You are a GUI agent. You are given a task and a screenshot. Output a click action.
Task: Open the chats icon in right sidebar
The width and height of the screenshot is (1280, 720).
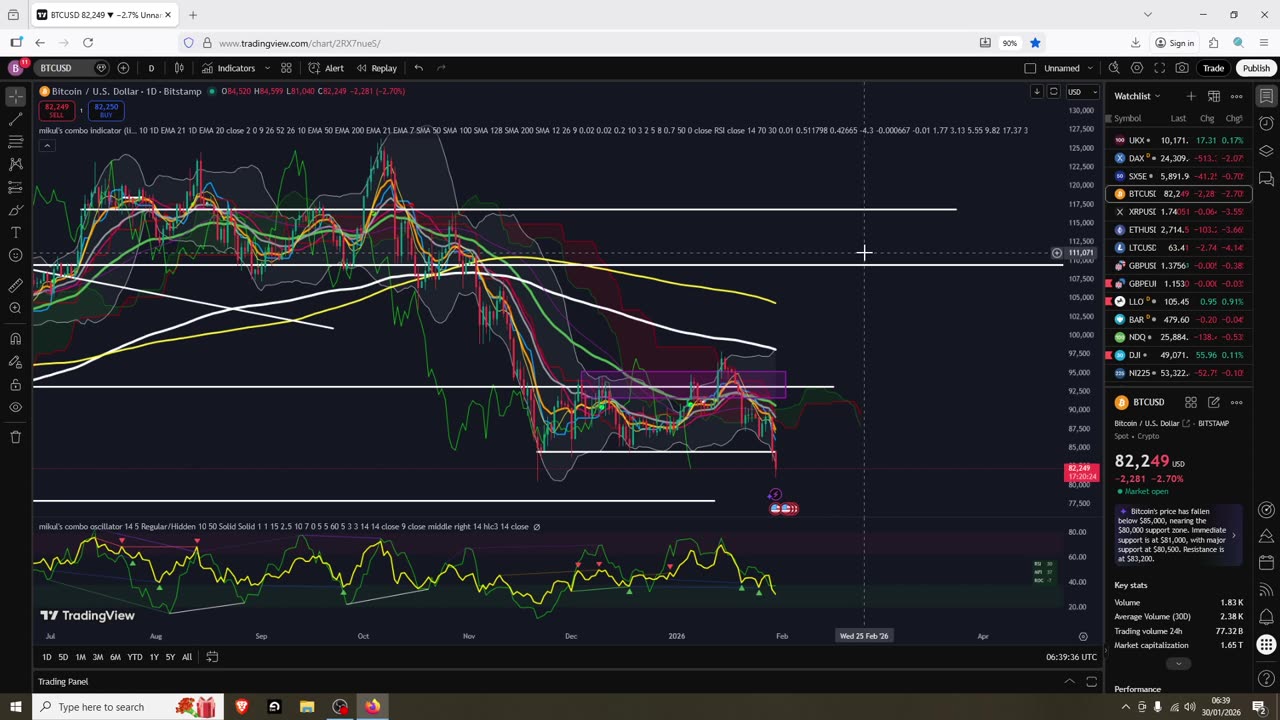[1266, 179]
